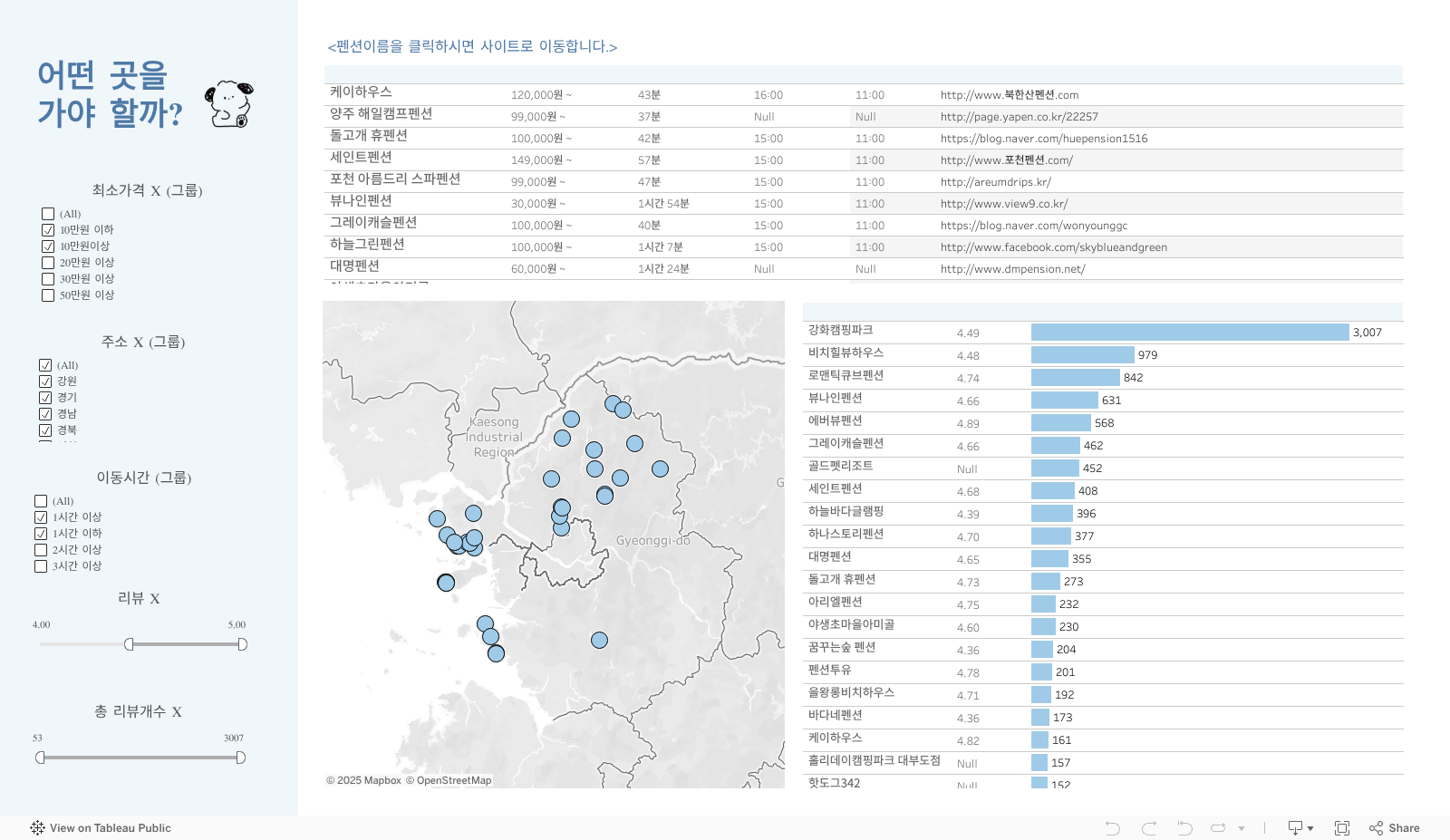Select 하나스토리펜션 in the review ranking list

tap(846, 534)
